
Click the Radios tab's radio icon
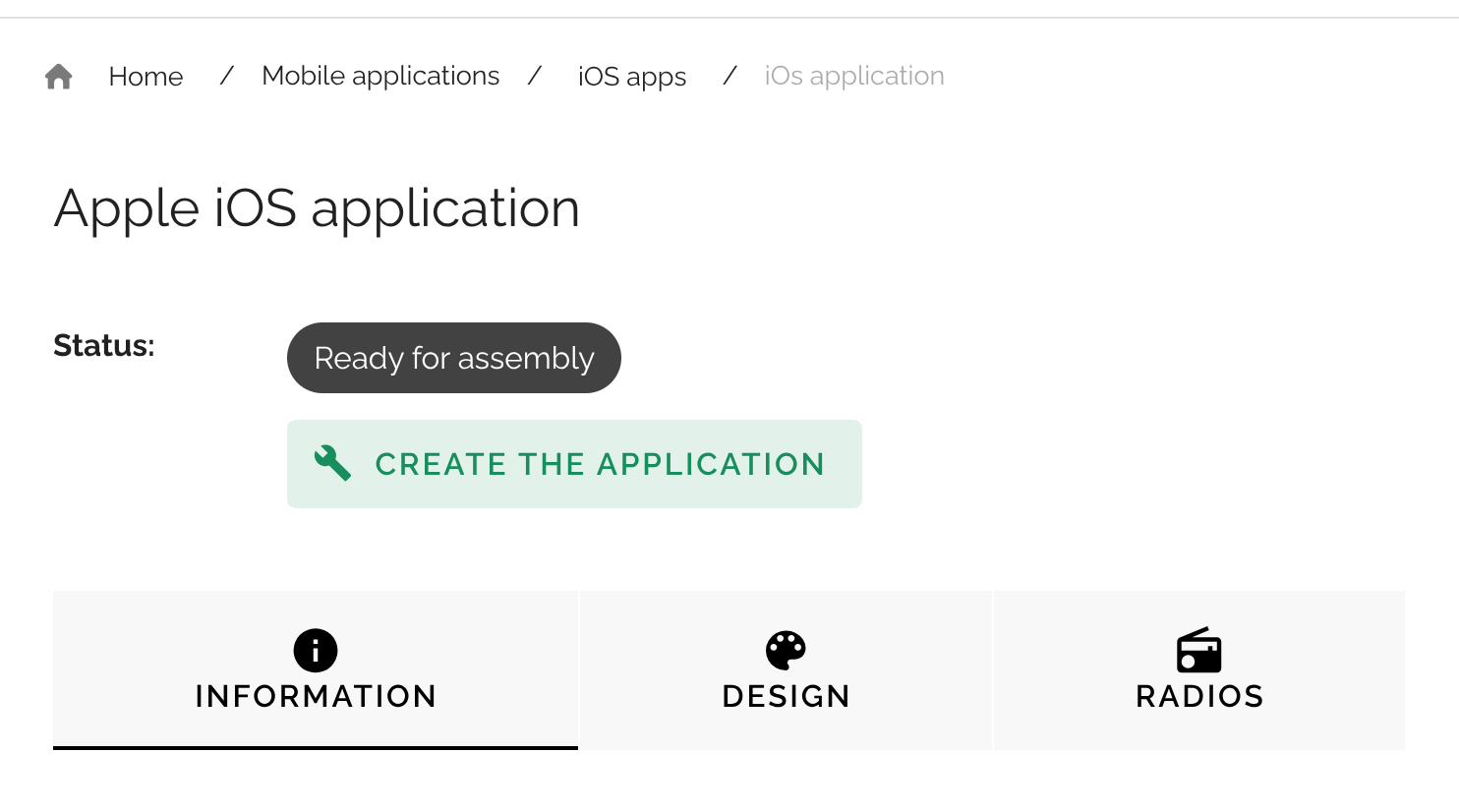click(1199, 651)
